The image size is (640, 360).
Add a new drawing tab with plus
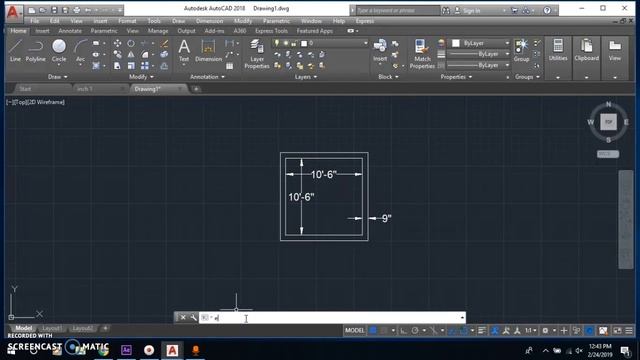pos(196,89)
